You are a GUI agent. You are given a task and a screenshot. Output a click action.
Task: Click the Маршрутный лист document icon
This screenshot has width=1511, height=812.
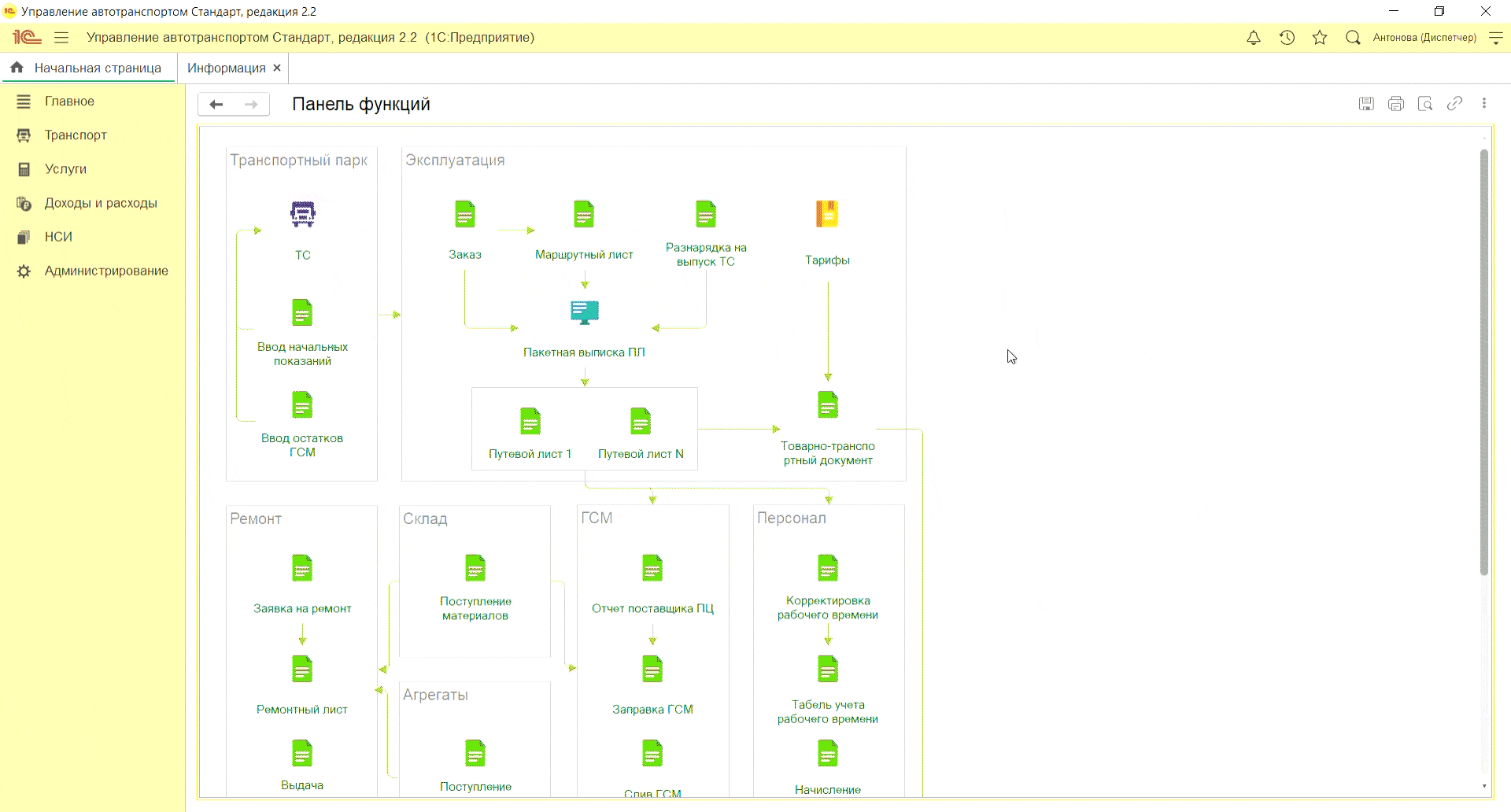(x=584, y=214)
